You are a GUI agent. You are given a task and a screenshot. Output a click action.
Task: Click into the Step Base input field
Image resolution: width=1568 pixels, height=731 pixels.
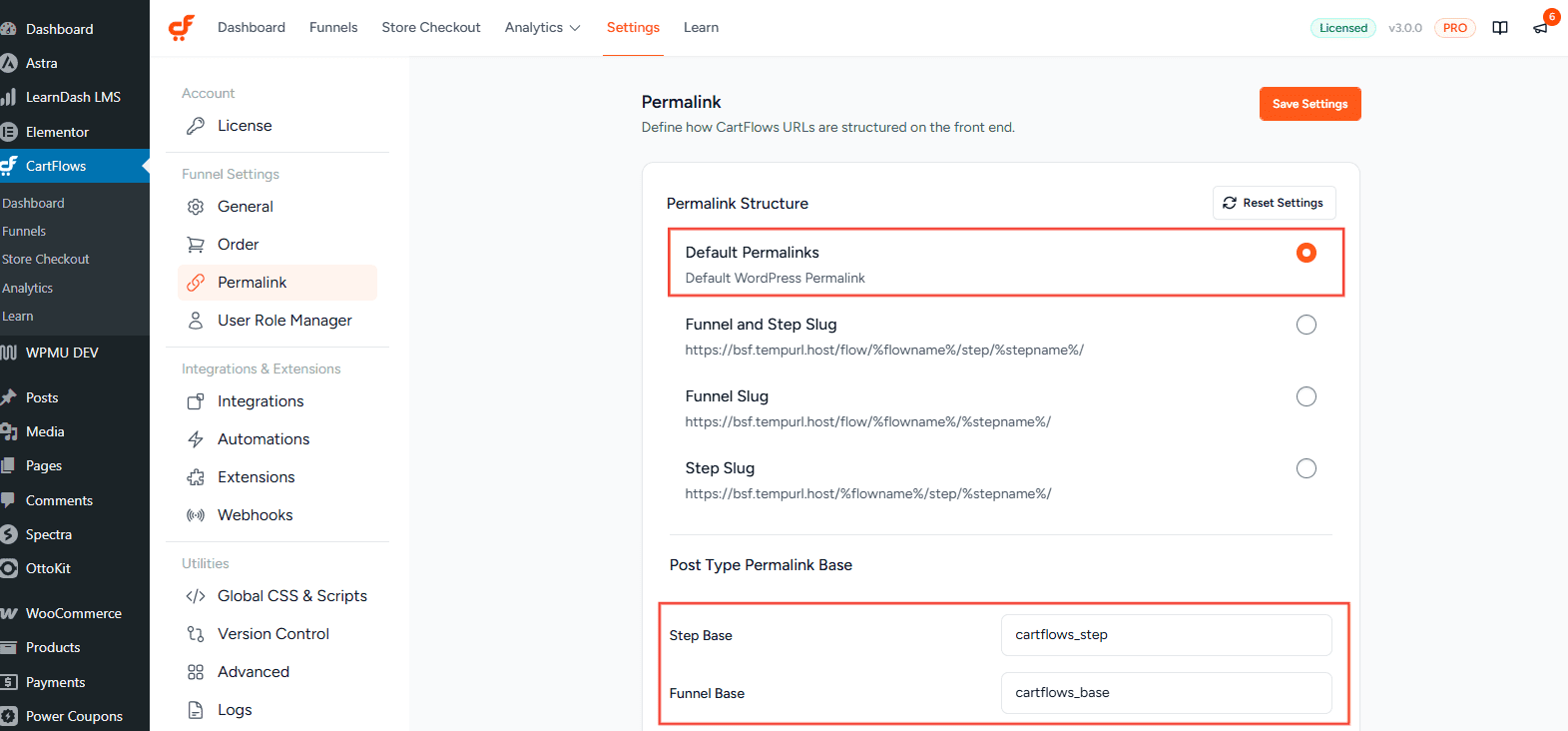[x=1166, y=635]
